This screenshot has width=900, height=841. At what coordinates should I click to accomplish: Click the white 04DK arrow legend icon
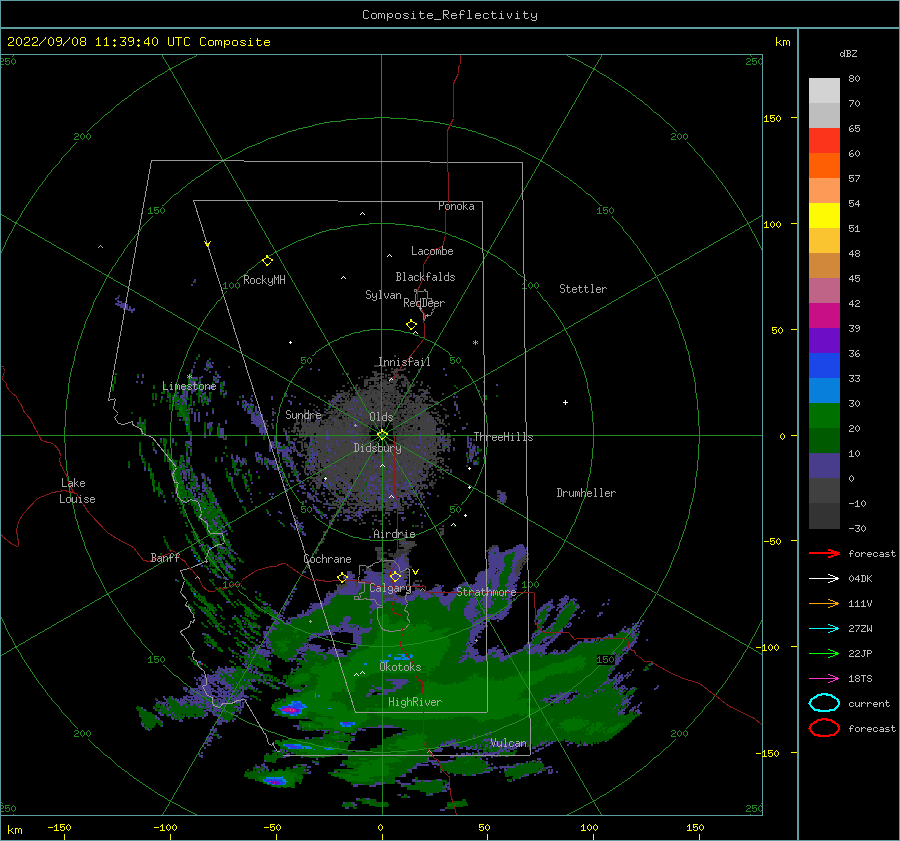pyautogui.click(x=824, y=578)
